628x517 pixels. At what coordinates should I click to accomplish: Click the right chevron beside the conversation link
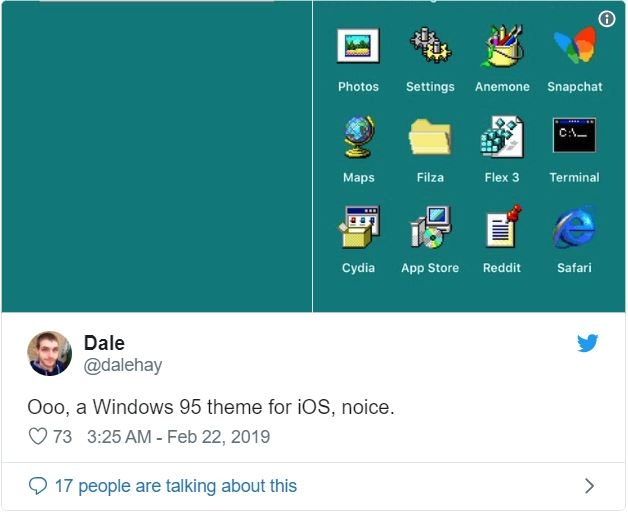[589, 486]
